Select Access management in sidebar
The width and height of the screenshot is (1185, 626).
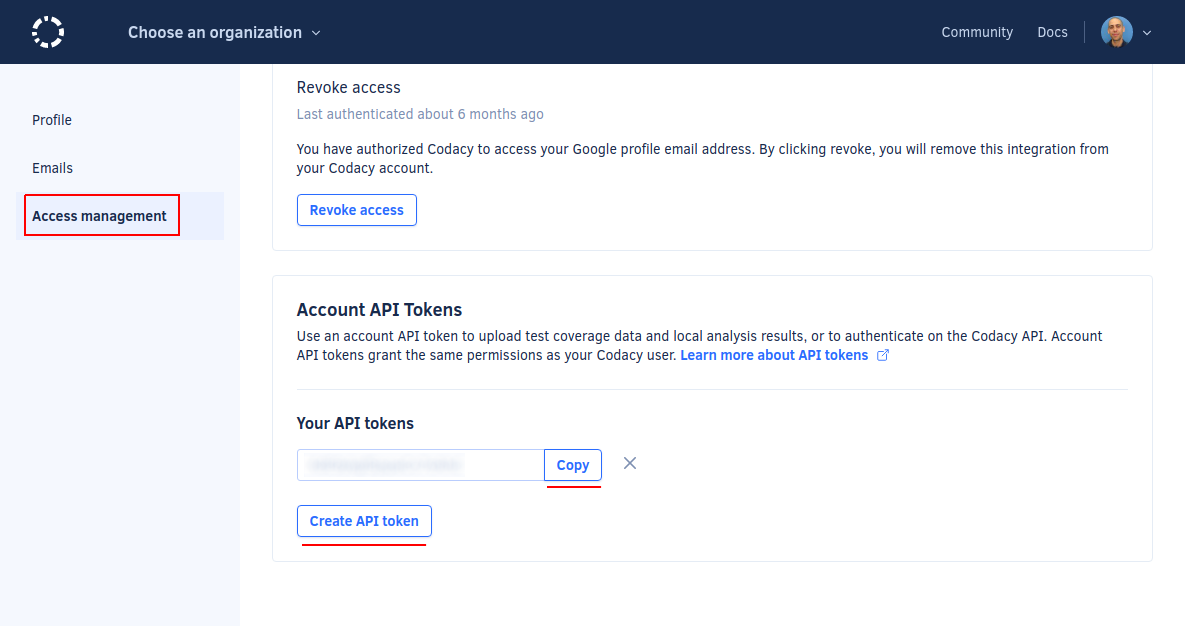point(120,216)
